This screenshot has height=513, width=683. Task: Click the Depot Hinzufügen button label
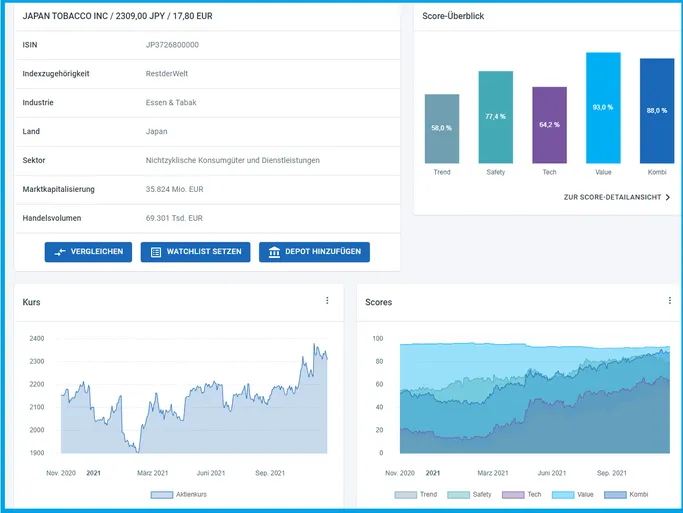click(x=323, y=251)
